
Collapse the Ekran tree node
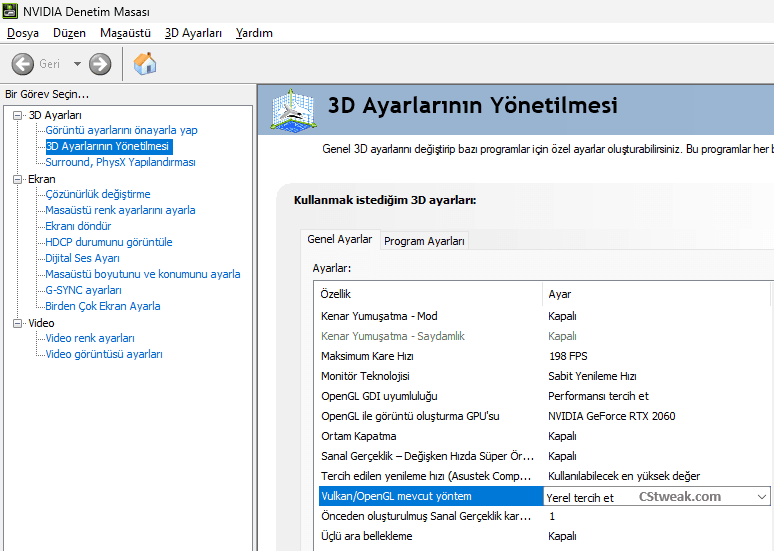(18, 179)
